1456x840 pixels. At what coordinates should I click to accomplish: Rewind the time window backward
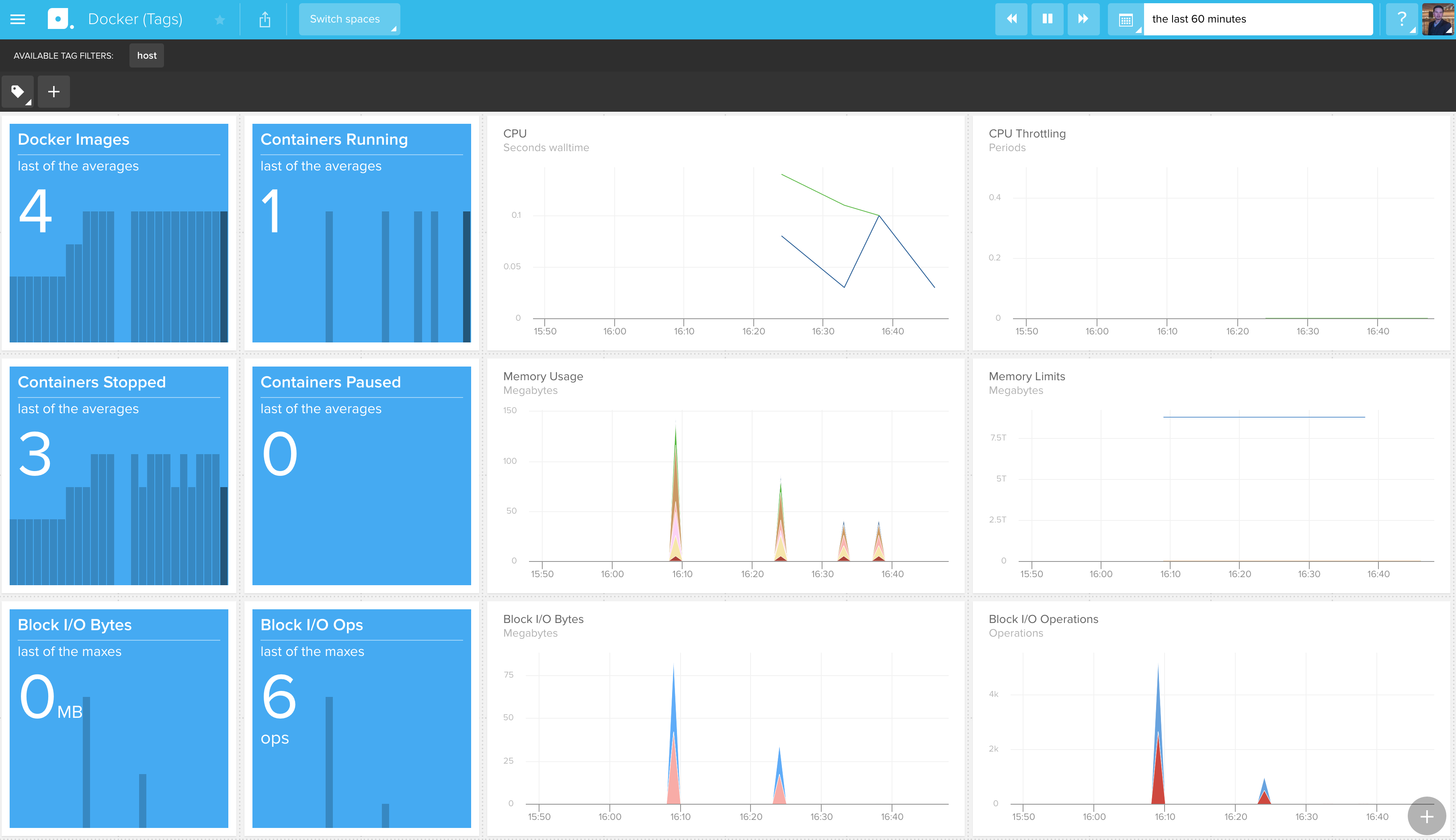[x=1011, y=19]
